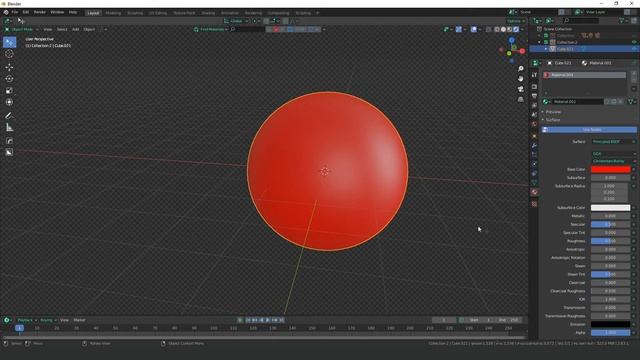
Task: Click the outliner search field
Action: point(581,20)
